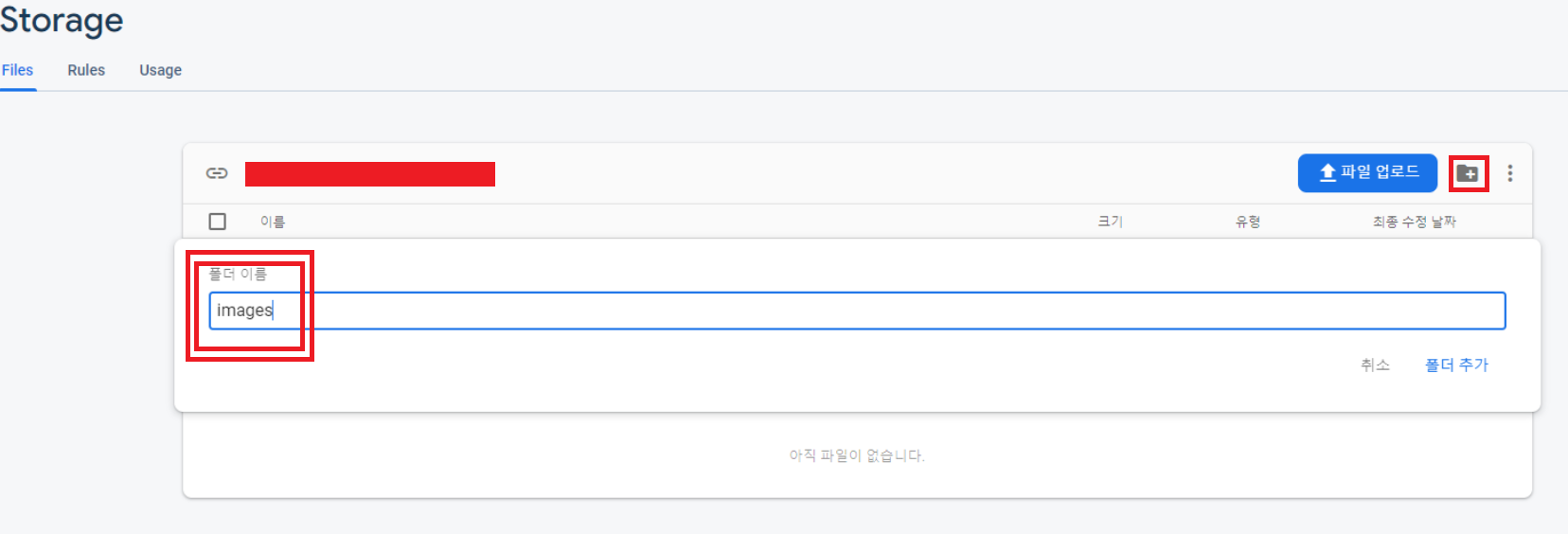1568x534 pixels.
Task: Confirm with the 폴더 추가 button
Action: (1456, 365)
